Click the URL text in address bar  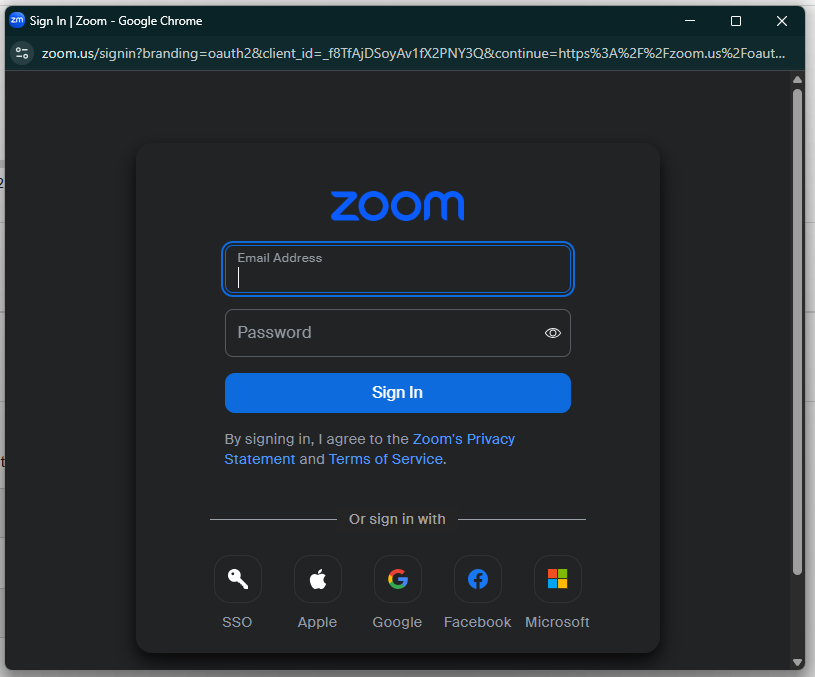(413, 53)
